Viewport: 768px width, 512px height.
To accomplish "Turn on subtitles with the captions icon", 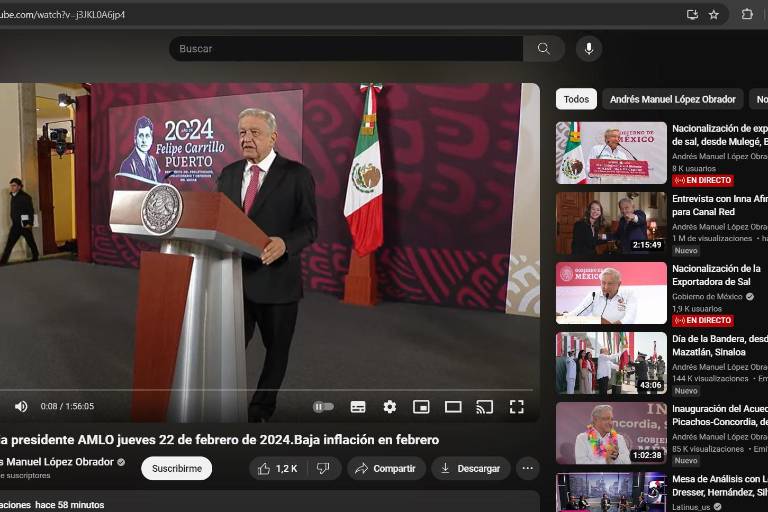I will click(358, 407).
